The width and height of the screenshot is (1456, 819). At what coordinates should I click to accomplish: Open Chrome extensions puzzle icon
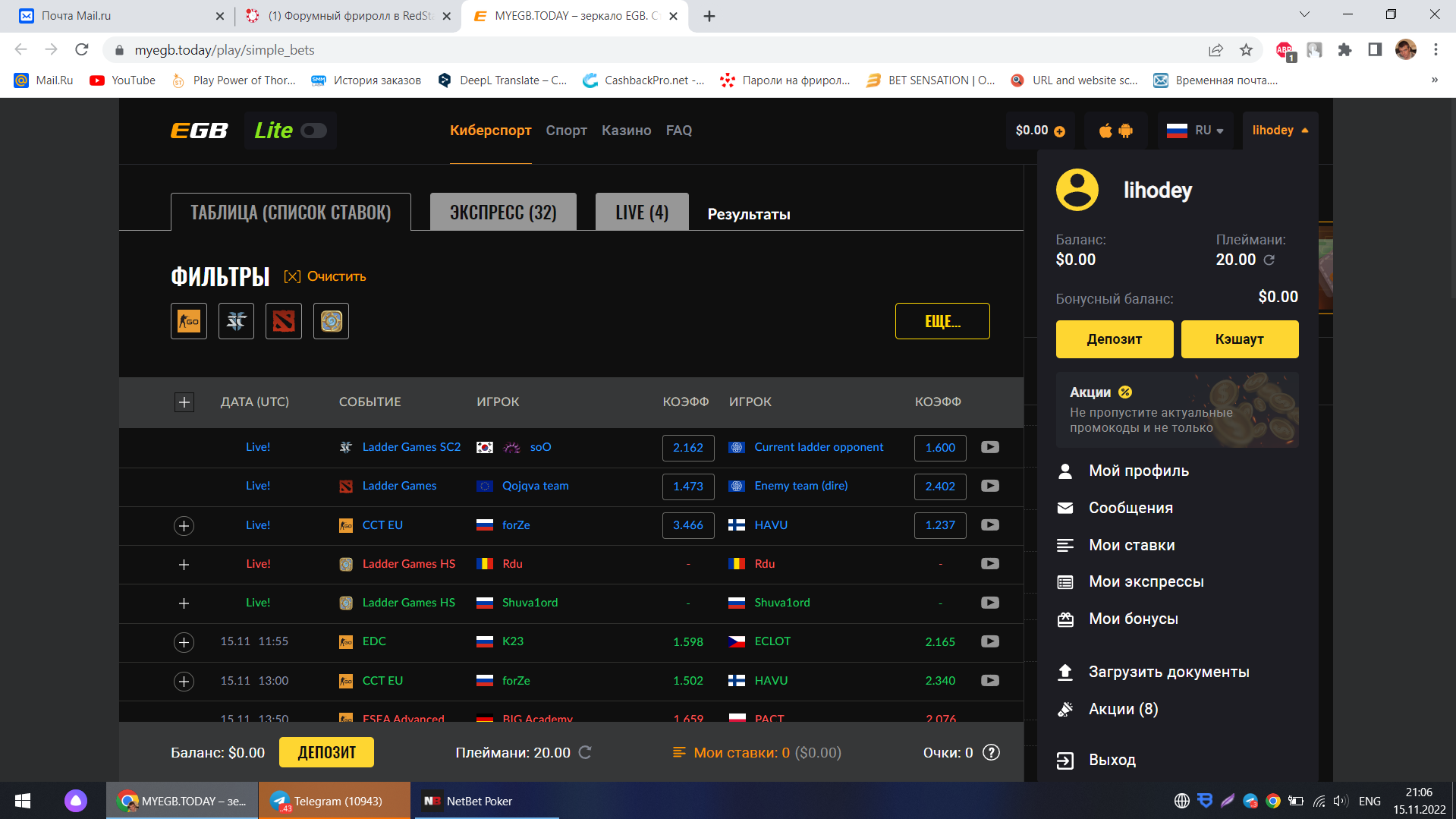click(1344, 50)
